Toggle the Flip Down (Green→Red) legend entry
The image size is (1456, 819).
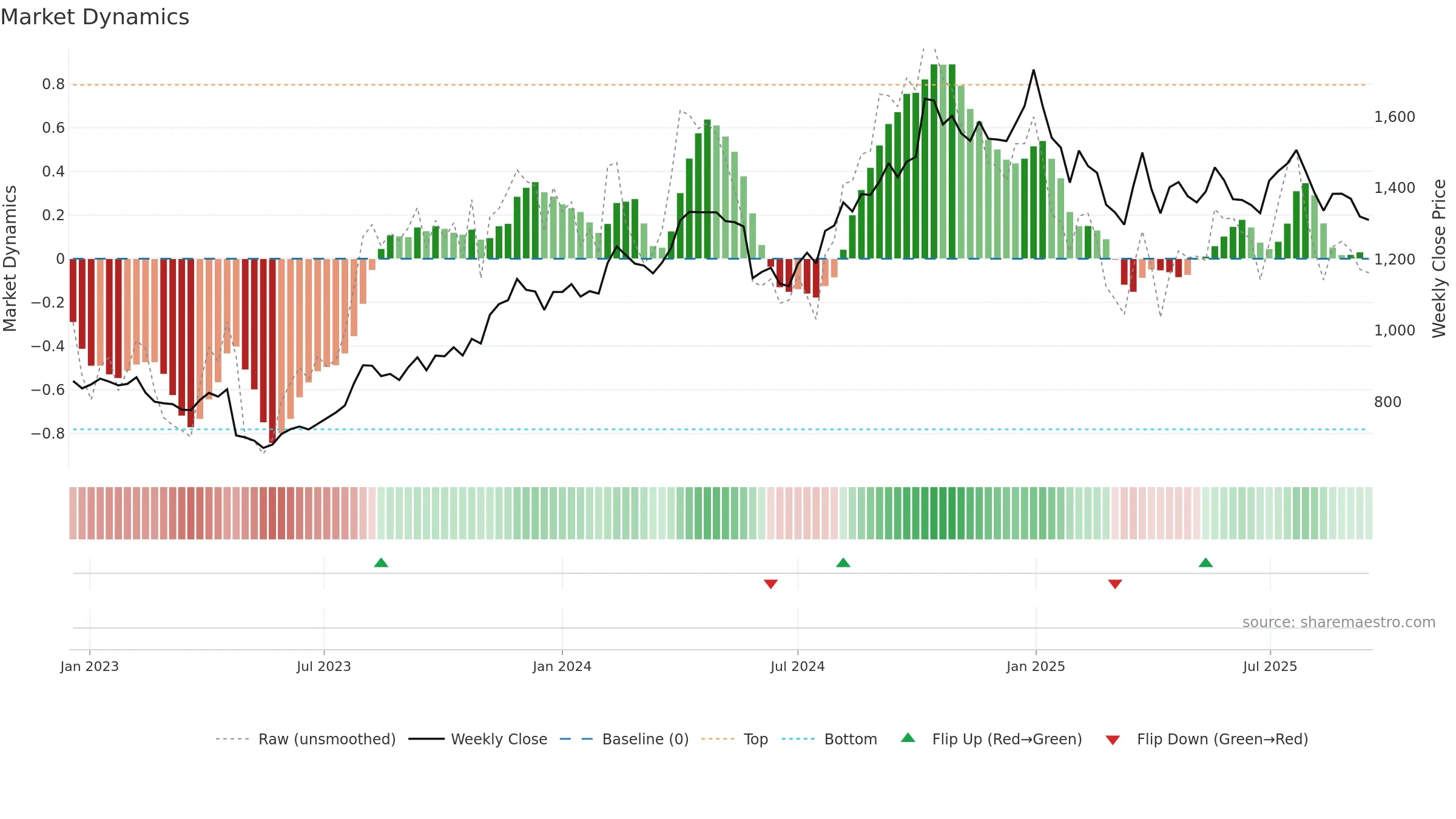click(1207, 739)
